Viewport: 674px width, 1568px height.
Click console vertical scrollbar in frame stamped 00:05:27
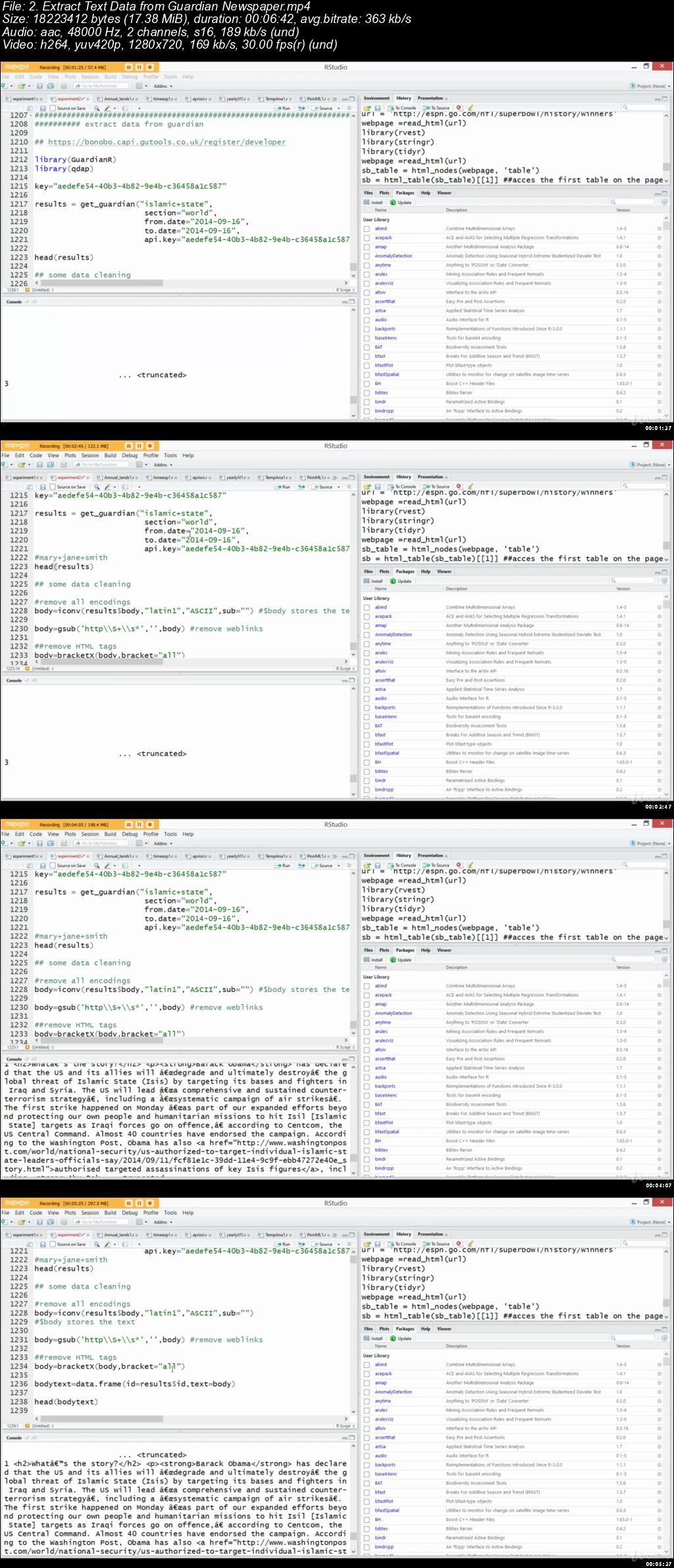(x=353, y=1498)
